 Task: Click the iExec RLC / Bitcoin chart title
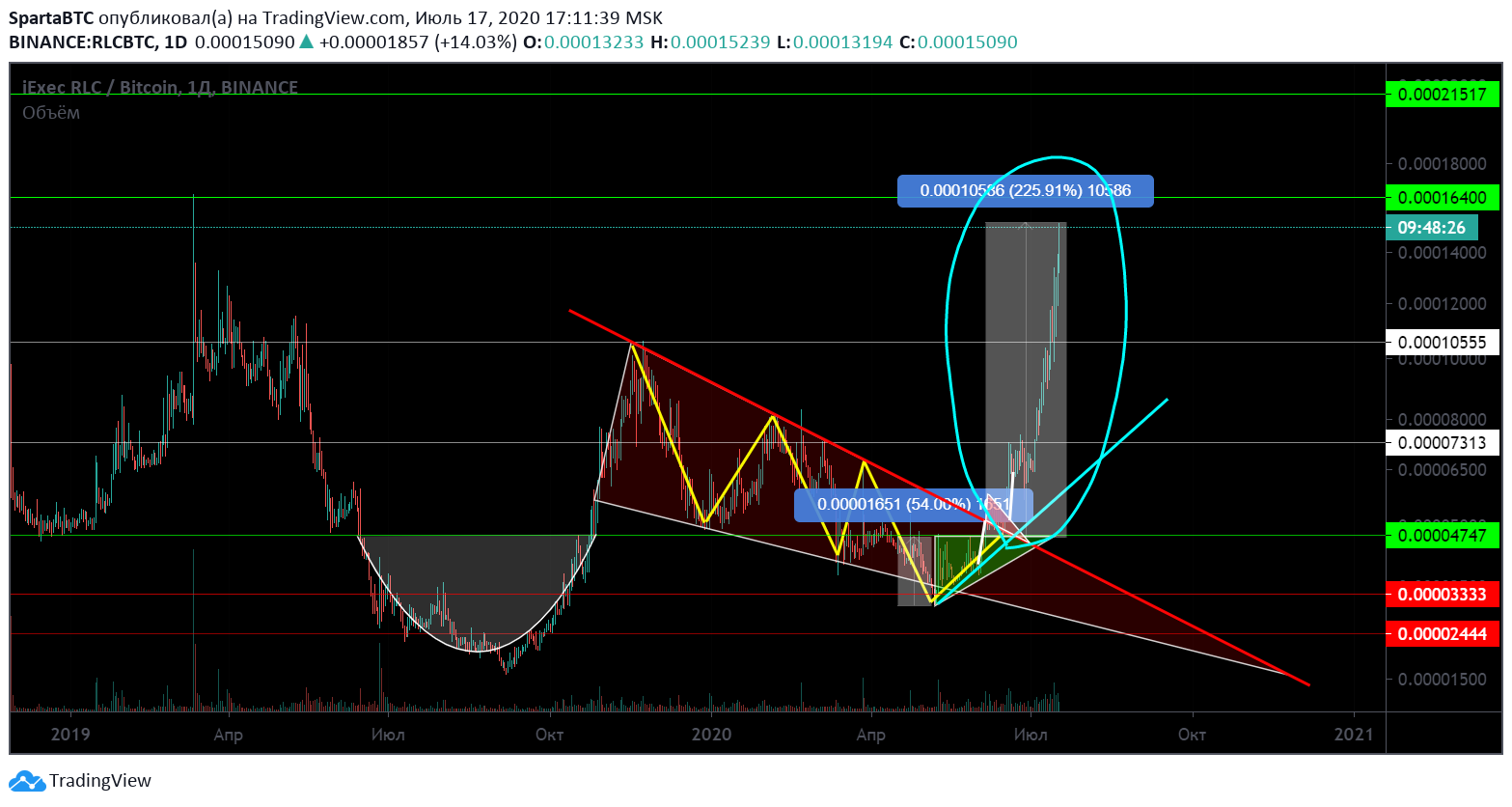pyautogui.click(x=160, y=88)
